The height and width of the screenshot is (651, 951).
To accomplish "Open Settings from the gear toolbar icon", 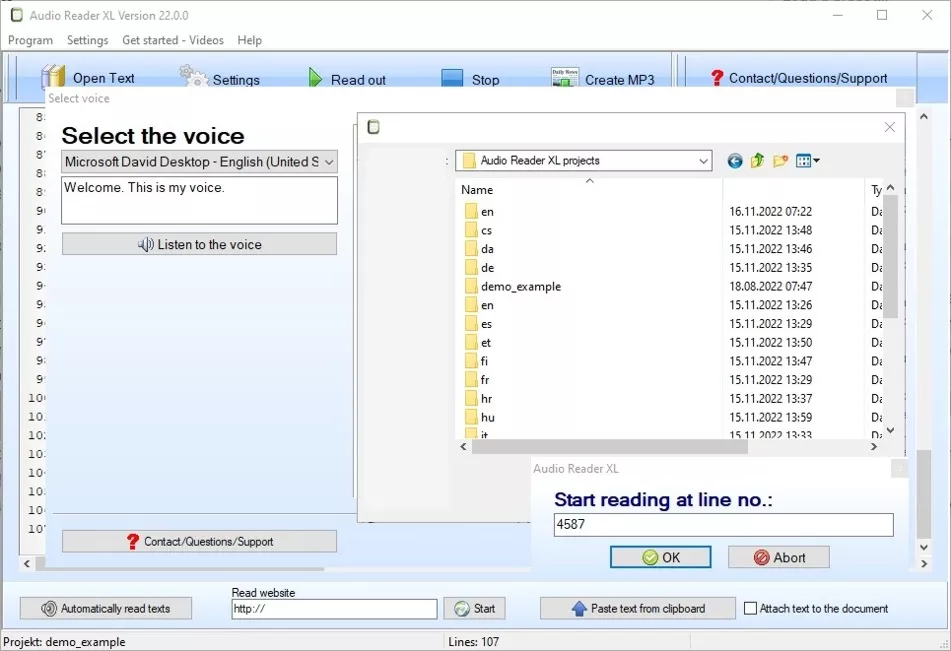I will click(x=193, y=76).
